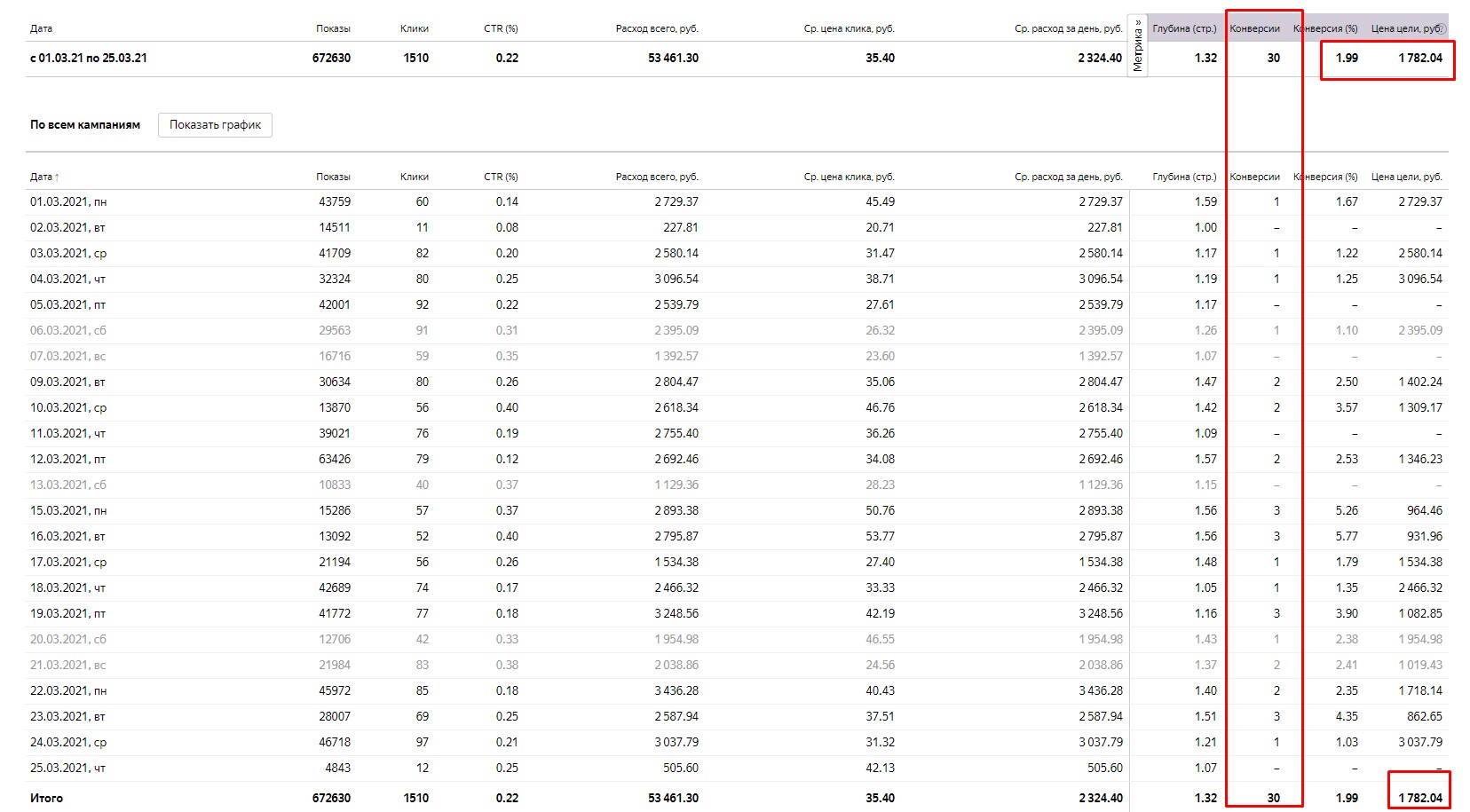Sort daily breakdown table by Показы header
This screenshot has height=812, width=1470.
[x=333, y=177]
